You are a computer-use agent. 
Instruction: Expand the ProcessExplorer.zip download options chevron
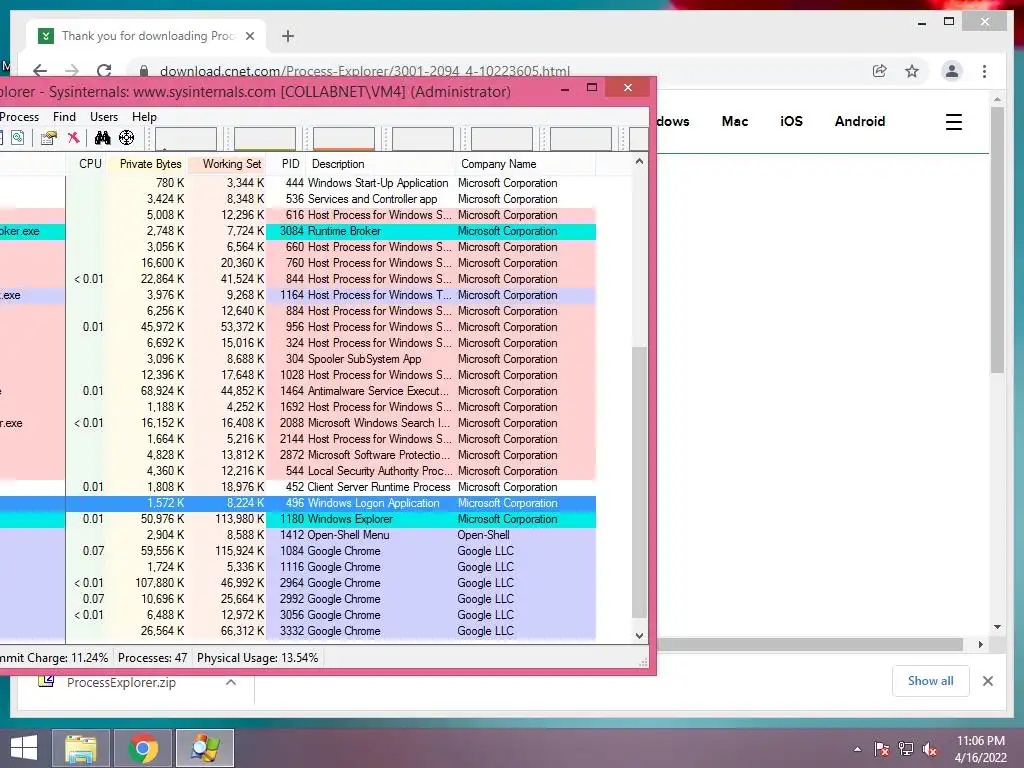(231, 682)
